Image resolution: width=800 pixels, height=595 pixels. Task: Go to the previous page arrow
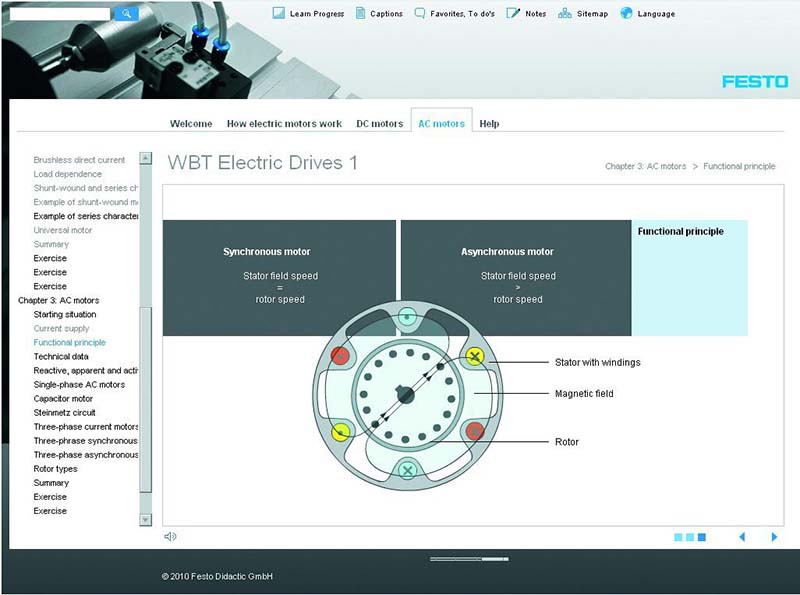click(x=742, y=537)
